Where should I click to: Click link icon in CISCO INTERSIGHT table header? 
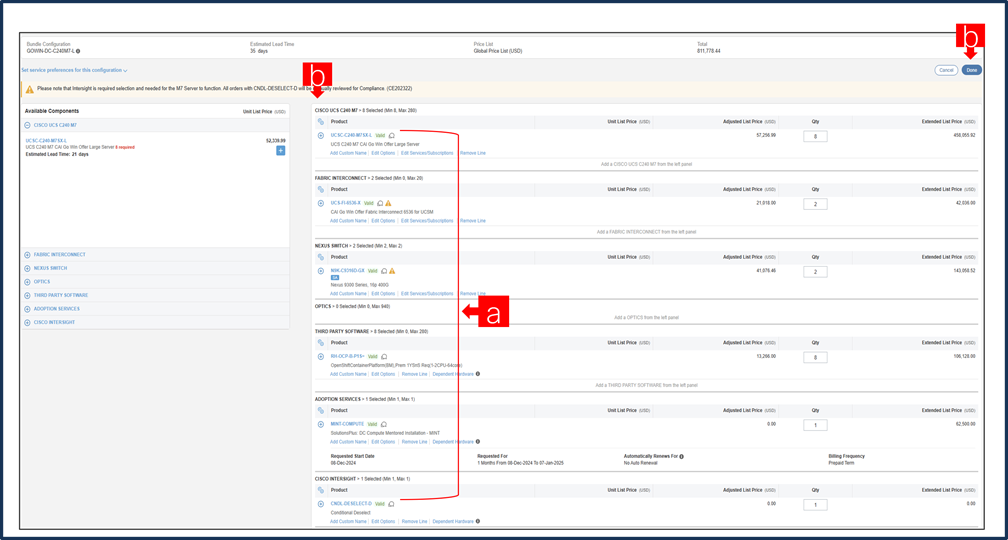[x=321, y=490]
